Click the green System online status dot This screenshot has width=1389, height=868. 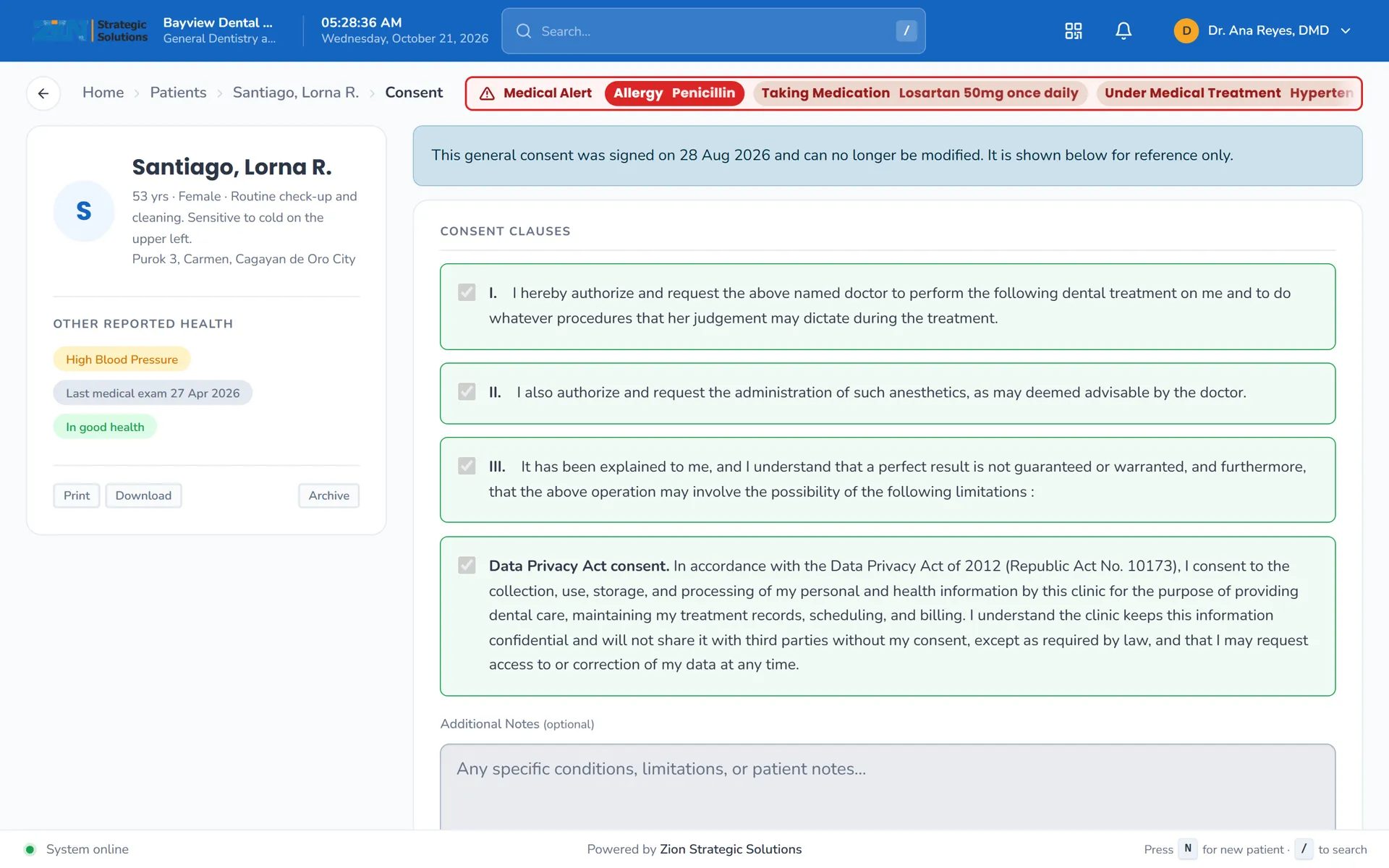(30, 849)
